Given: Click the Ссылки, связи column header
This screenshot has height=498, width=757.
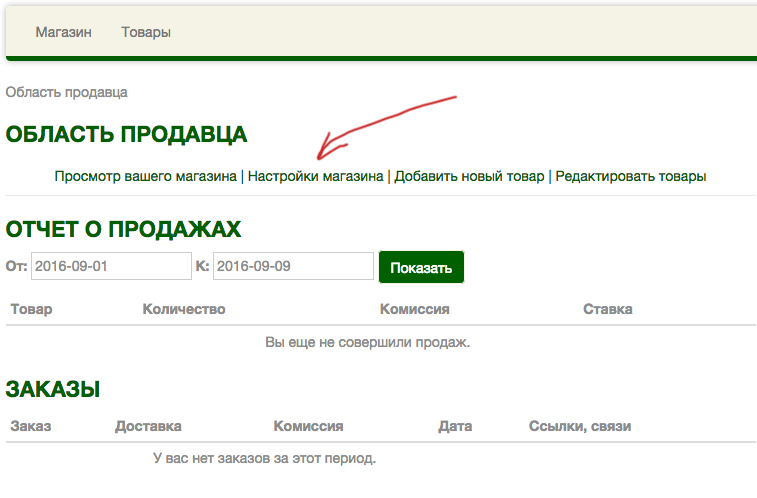Looking at the screenshot, I should click(580, 426).
